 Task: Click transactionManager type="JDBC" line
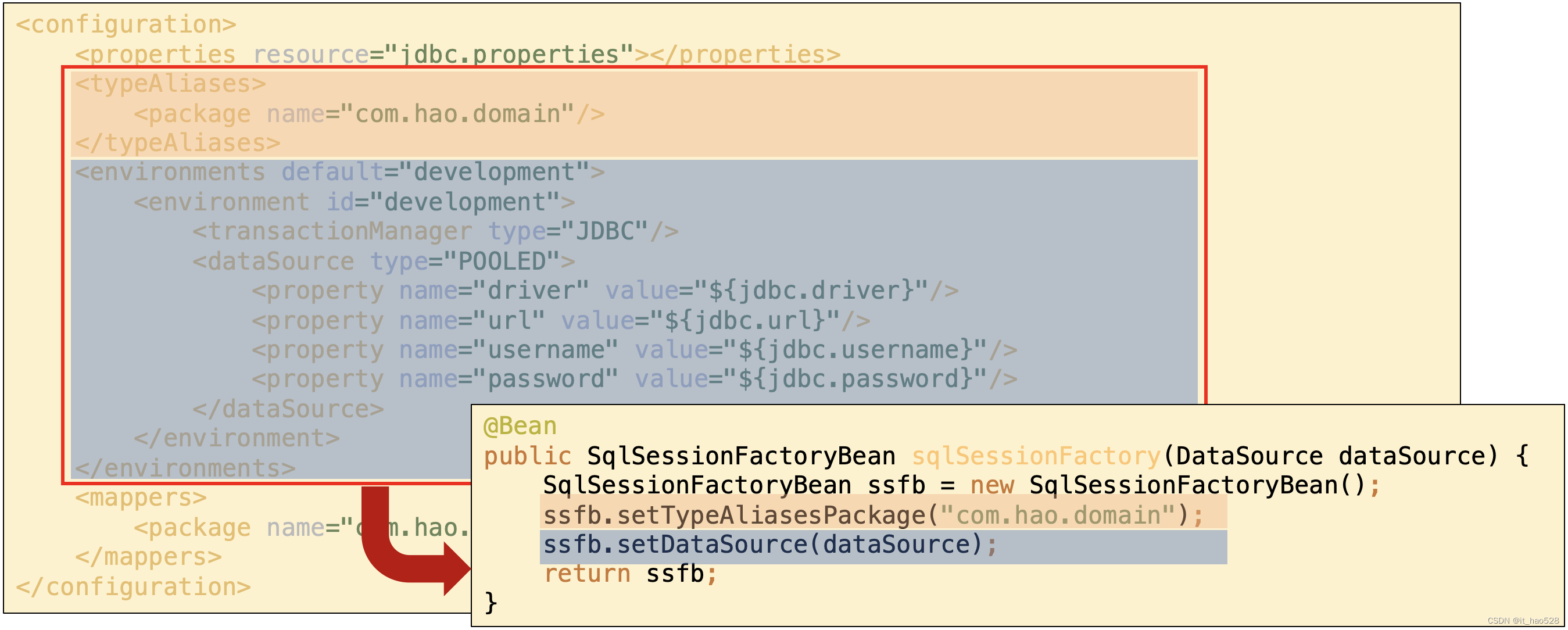click(x=436, y=231)
